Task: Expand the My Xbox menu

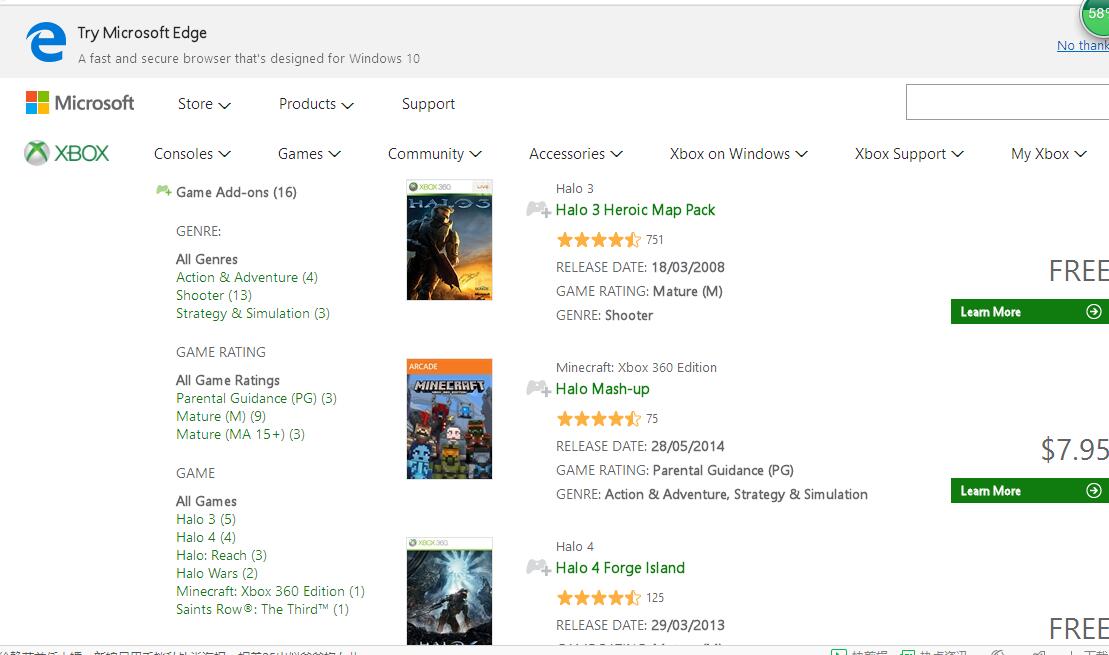Action: (x=1048, y=153)
